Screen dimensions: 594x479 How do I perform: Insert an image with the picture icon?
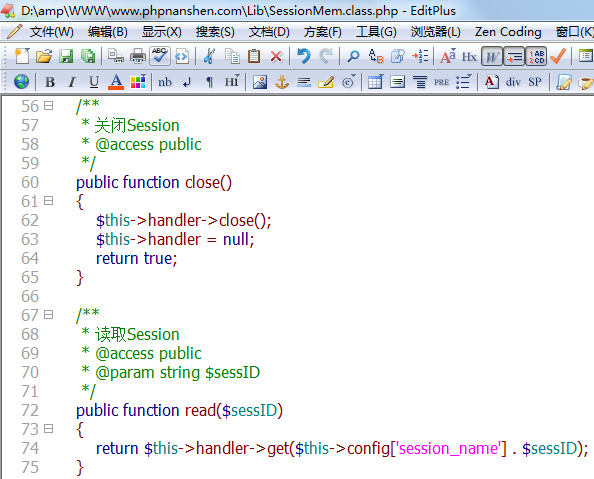point(260,82)
